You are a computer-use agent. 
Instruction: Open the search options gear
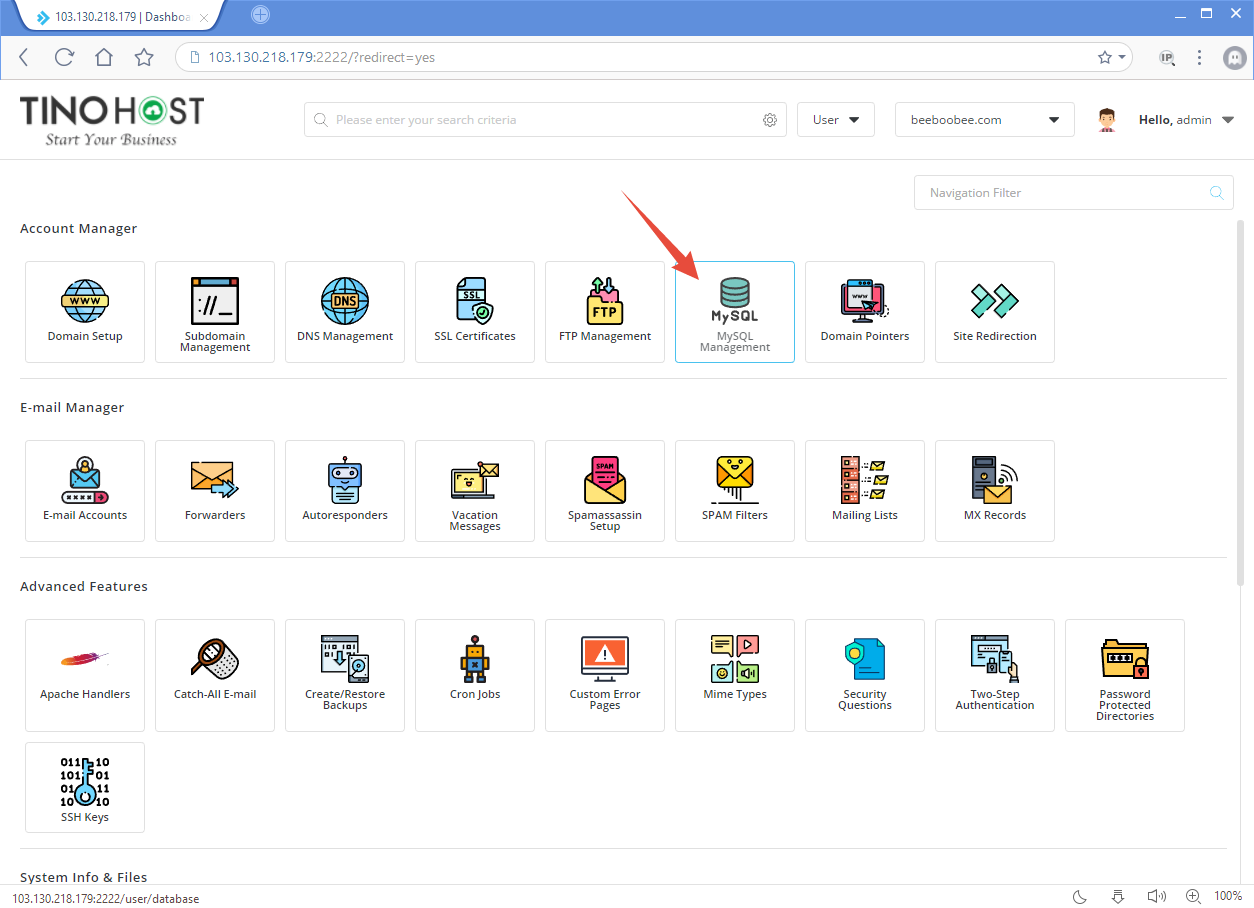point(770,119)
